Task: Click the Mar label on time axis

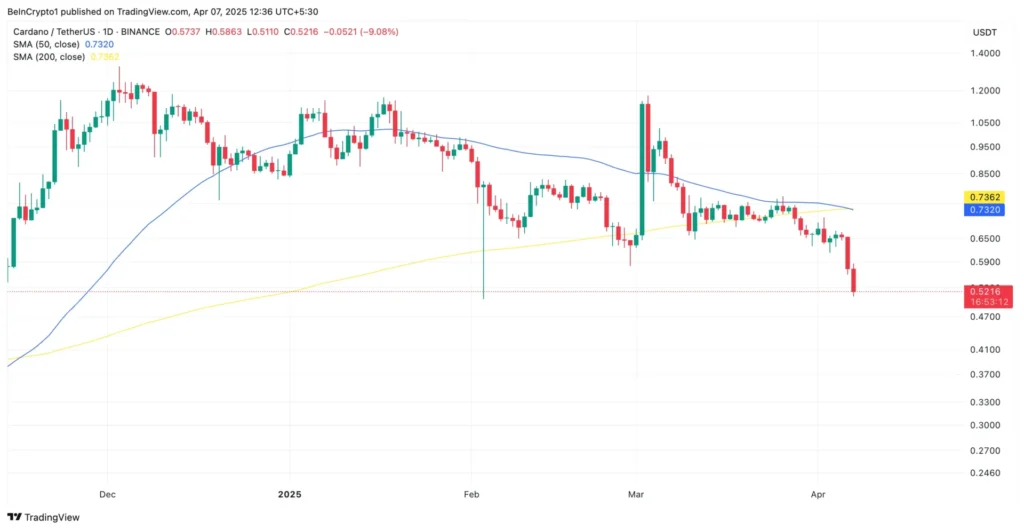Action: pos(636,494)
